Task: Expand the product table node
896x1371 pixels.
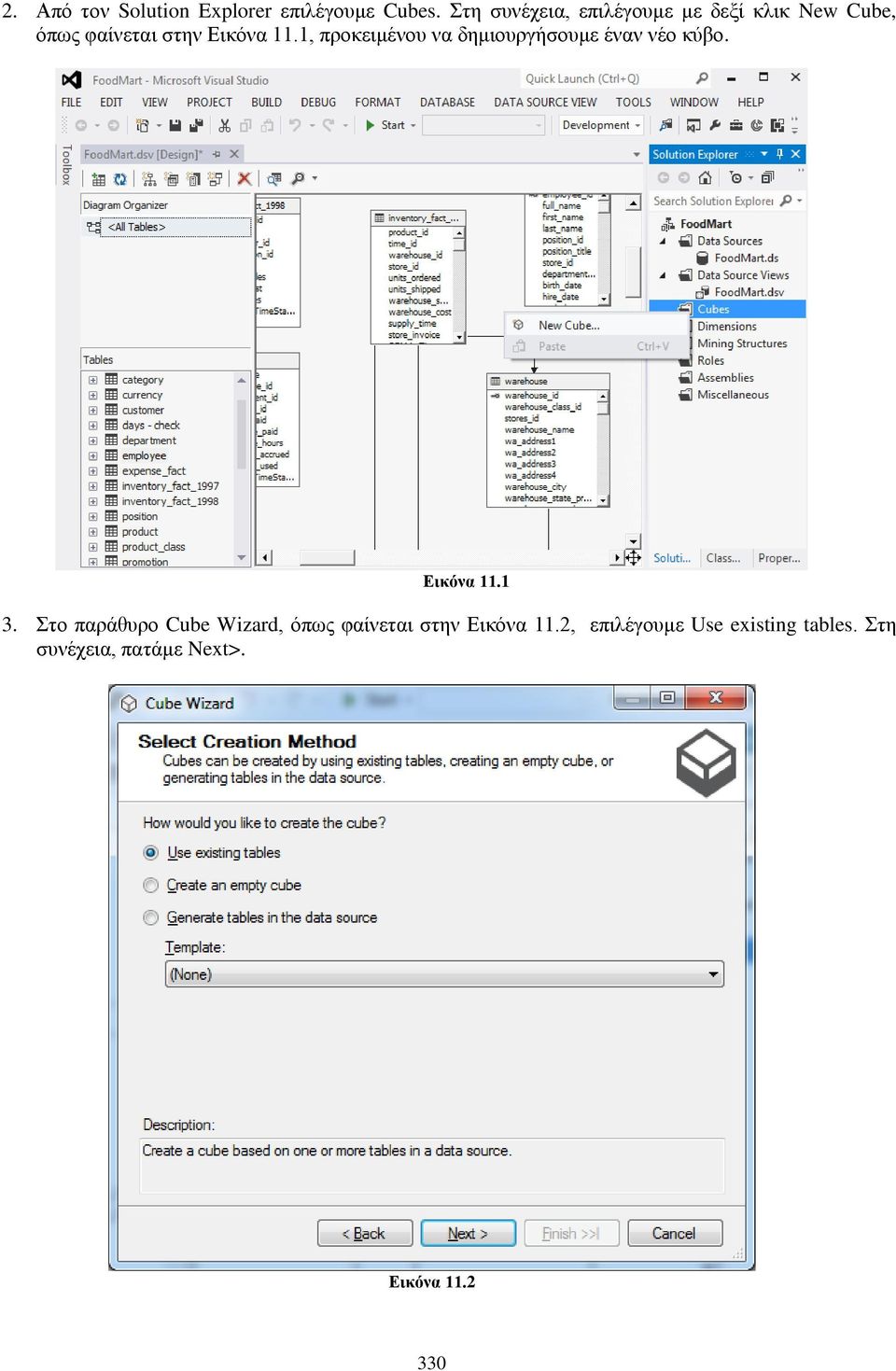Action: pyautogui.click(x=93, y=532)
